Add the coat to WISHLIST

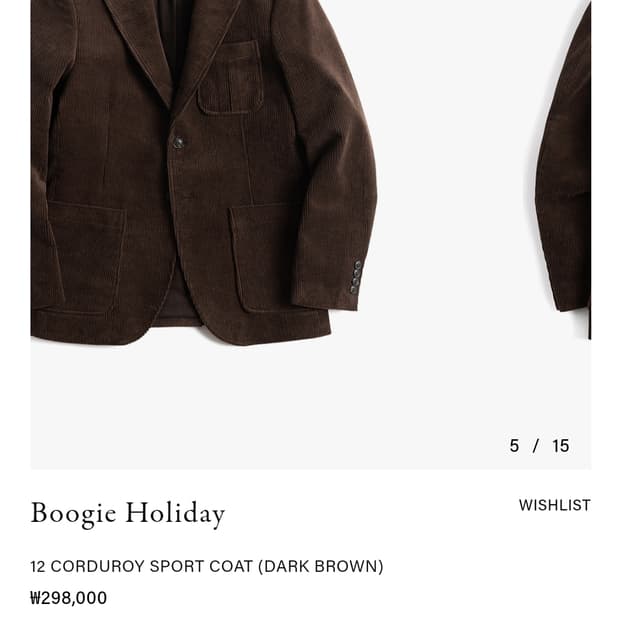pyautogui.click(x=554, y=505)
